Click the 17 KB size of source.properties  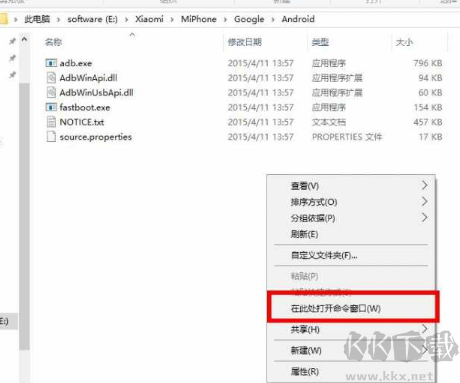[x=430, y=137]
